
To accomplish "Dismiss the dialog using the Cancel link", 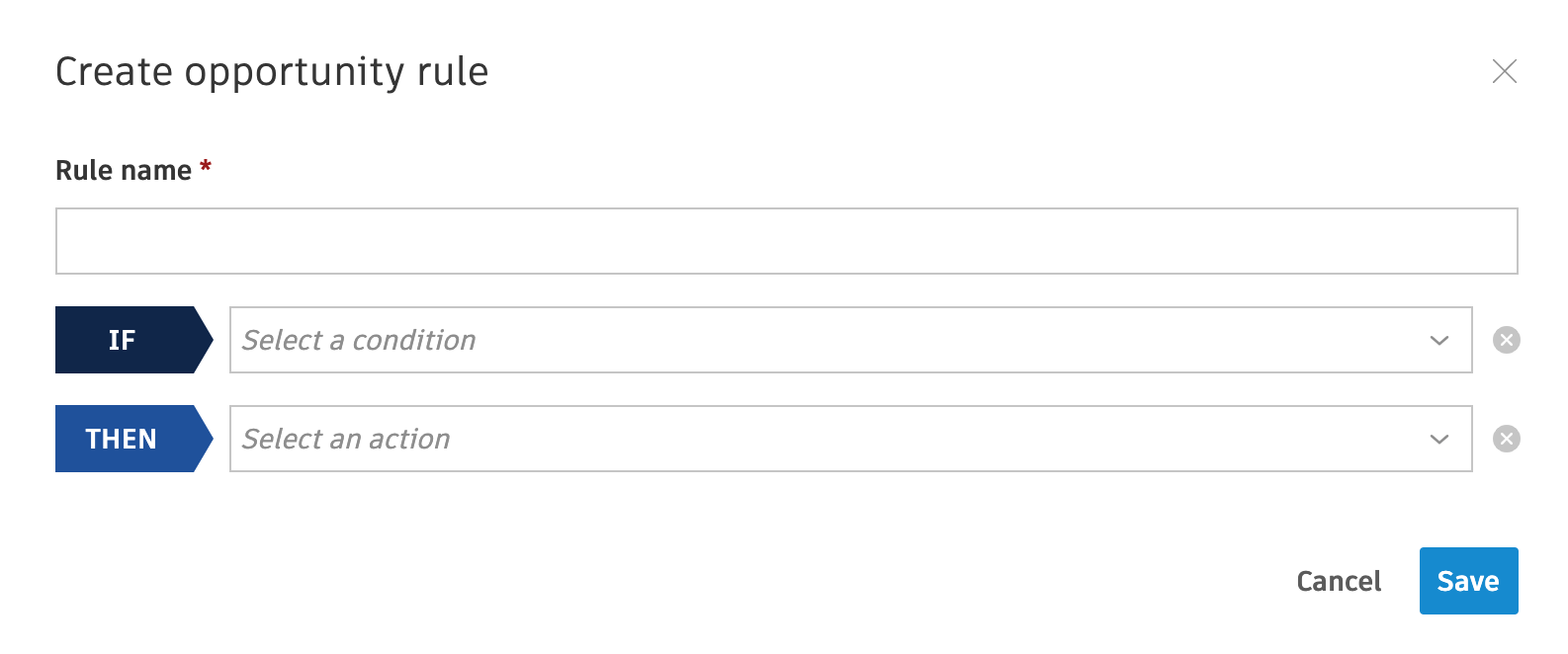I will [x=1339, y=581].
